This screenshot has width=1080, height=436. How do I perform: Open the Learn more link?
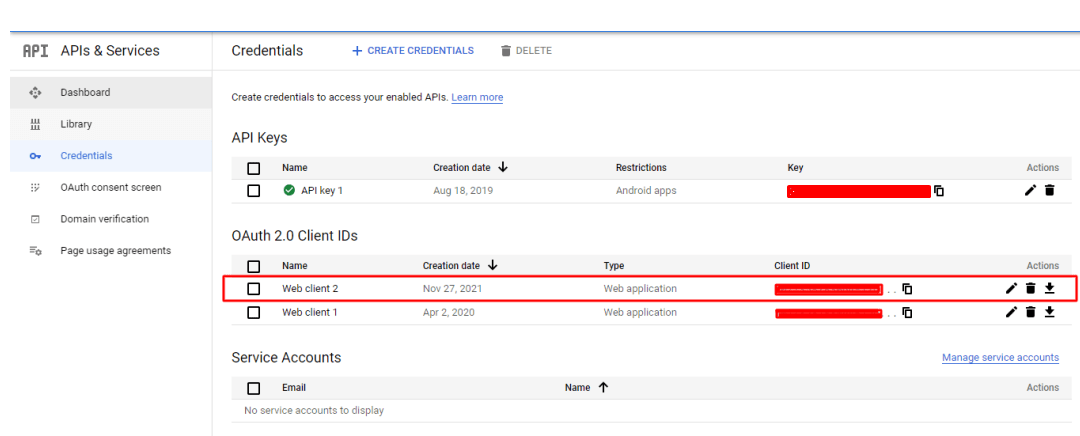click(477, 98)
